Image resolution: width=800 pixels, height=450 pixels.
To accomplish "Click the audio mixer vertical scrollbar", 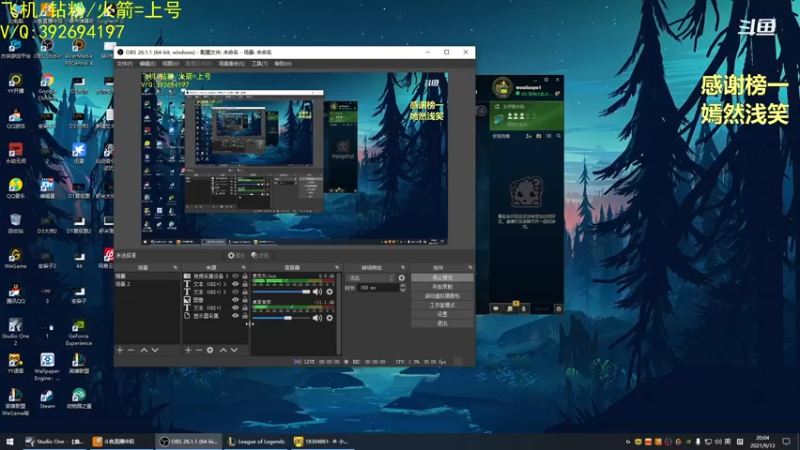I will point(339,313).
